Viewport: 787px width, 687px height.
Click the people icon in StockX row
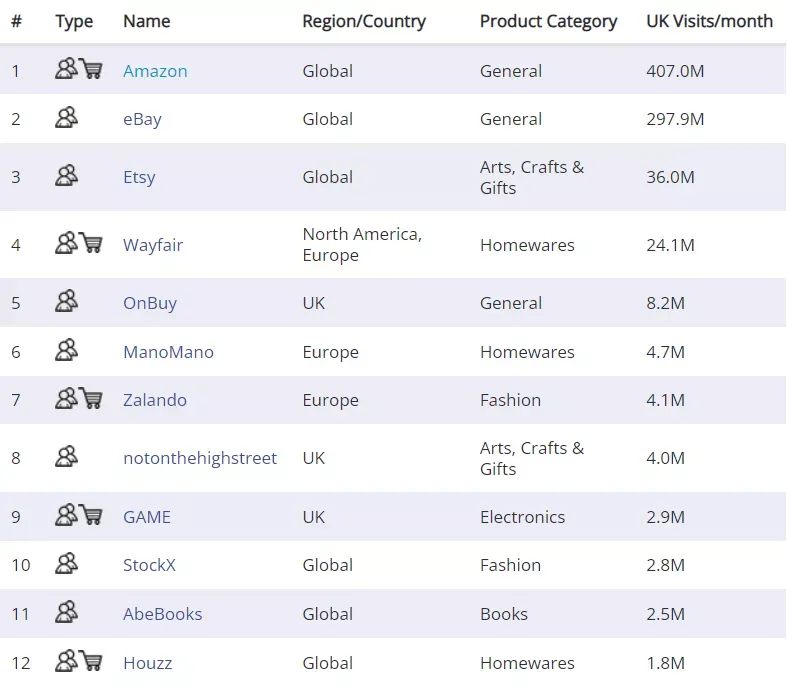[x=66, y=563]
